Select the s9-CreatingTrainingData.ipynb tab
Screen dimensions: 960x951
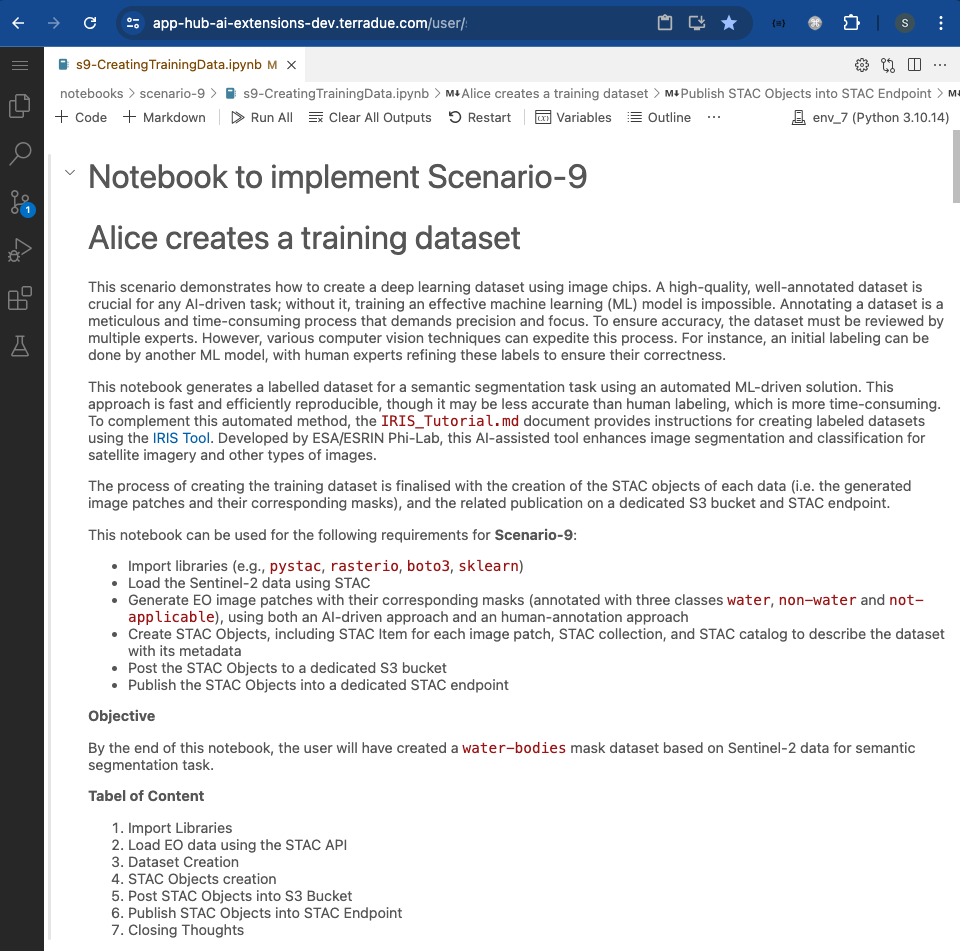point(168,65)
